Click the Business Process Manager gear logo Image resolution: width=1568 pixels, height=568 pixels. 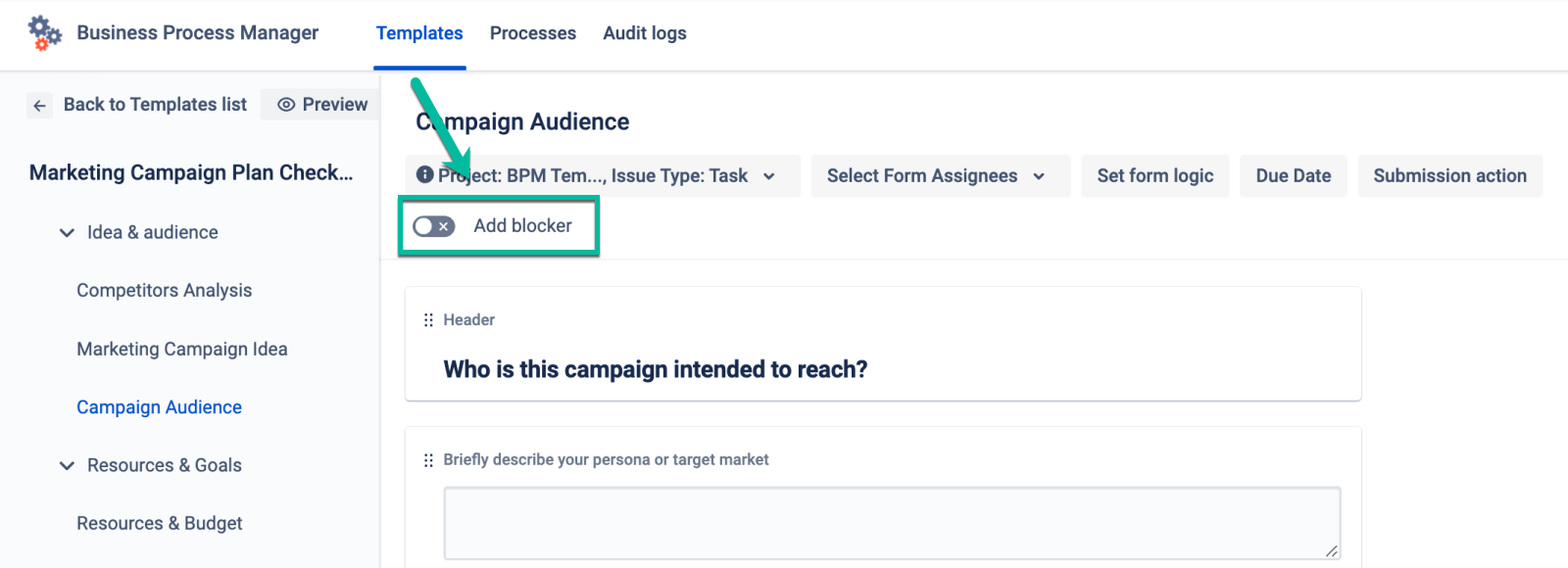tap(44, 32)
